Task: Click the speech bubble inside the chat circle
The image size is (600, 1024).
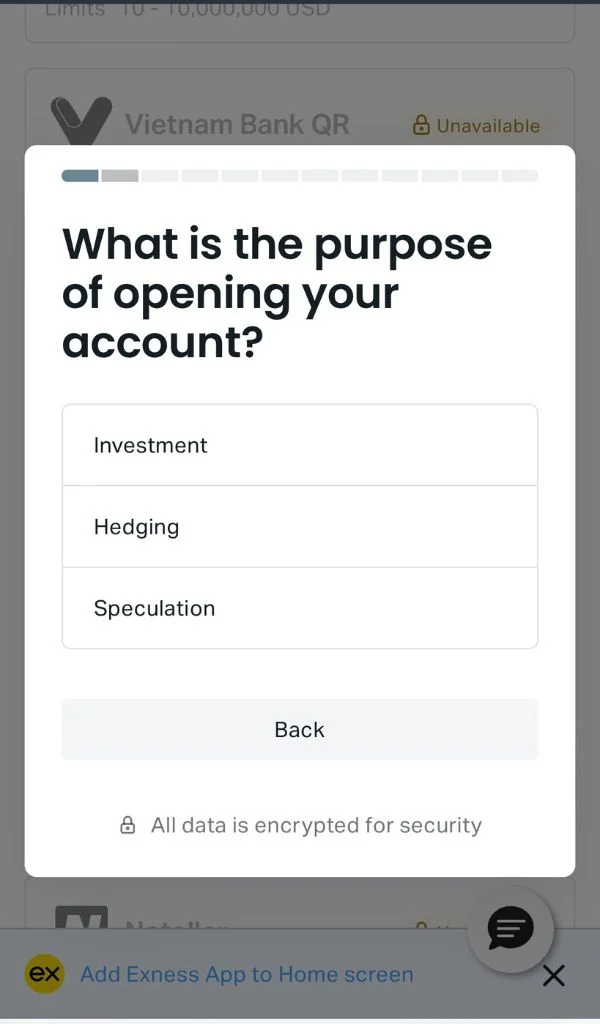Action: [x=511, y=928]
